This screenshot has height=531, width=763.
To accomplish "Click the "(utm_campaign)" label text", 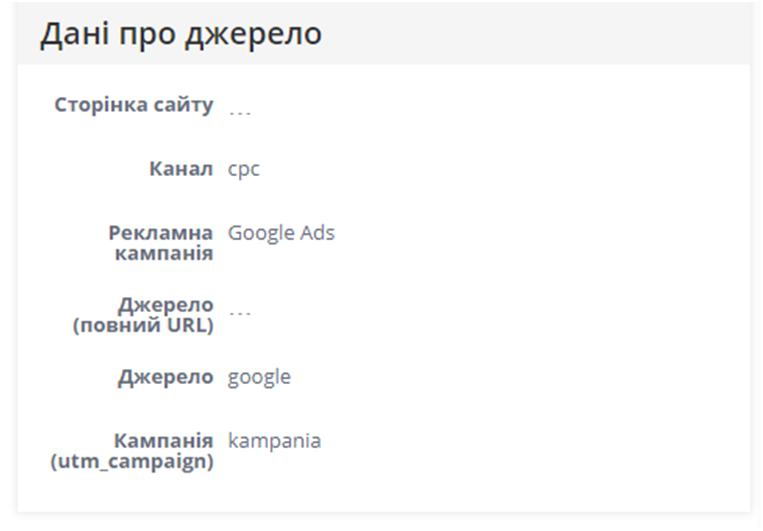I will tap(132, 461).
